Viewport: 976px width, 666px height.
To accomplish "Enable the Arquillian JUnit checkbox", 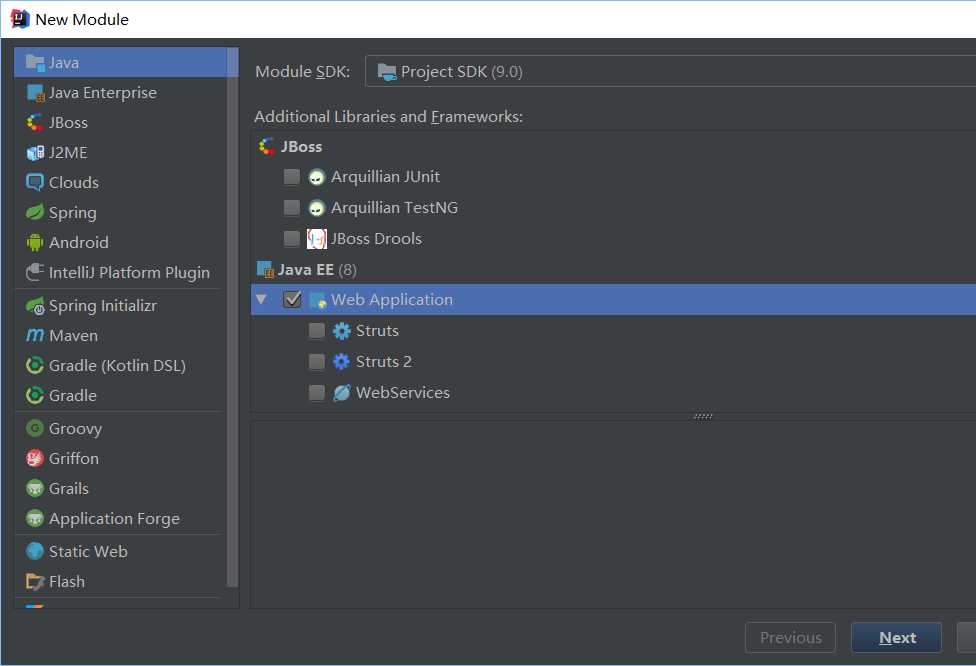I will [x=291, y=177].
